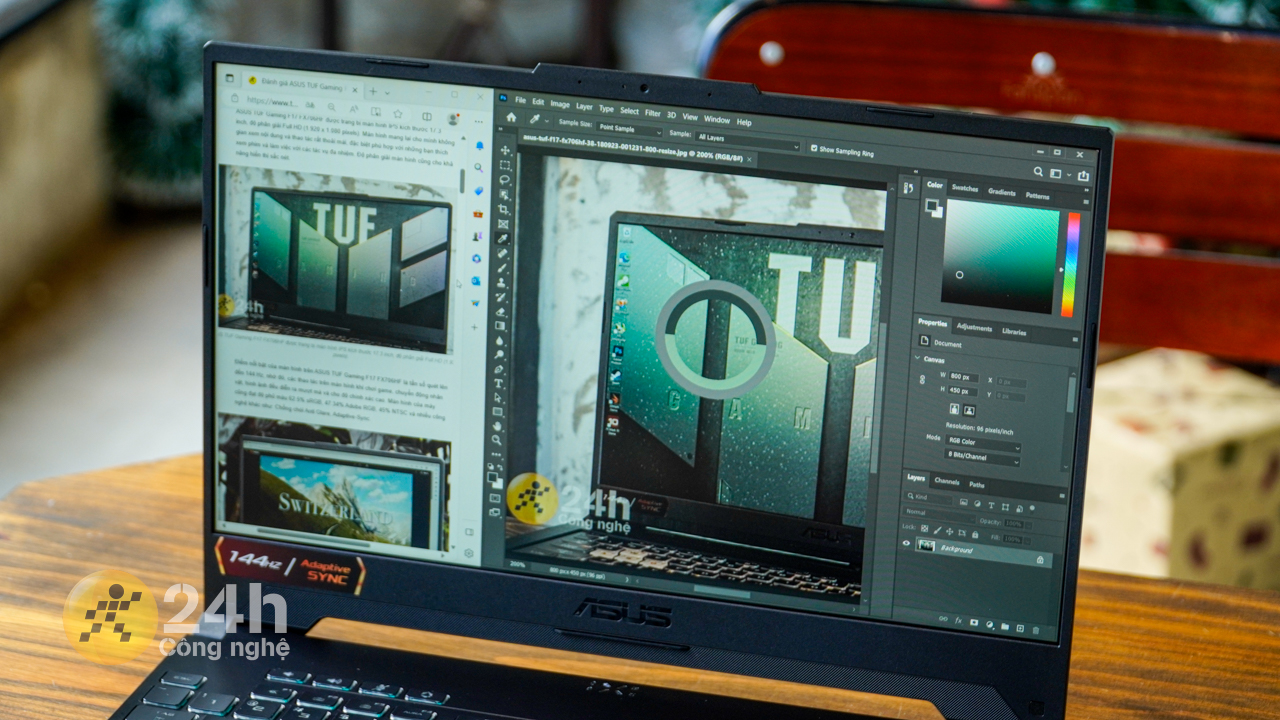Screen dimensions: 1280x720
Task: Switch to the Channels tab
Action: [x=946, y=481]
